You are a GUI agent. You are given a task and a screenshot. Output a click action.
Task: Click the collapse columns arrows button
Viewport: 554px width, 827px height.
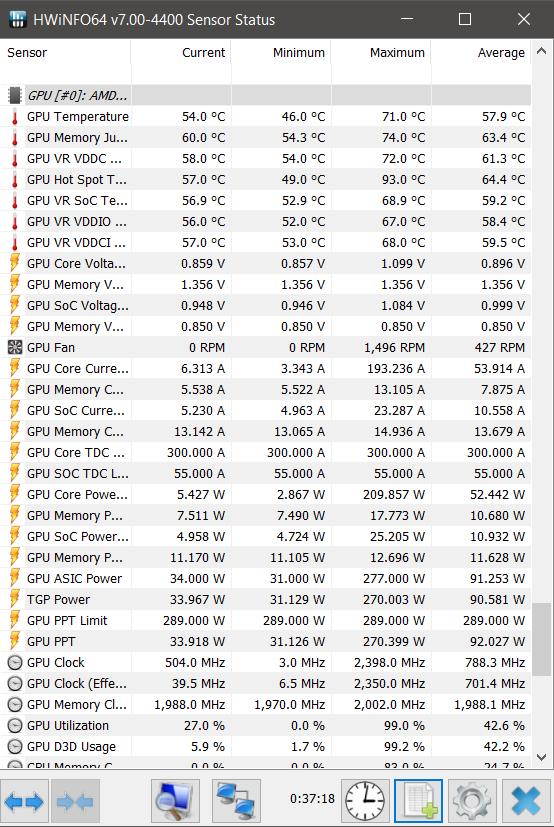click(74, 802)
